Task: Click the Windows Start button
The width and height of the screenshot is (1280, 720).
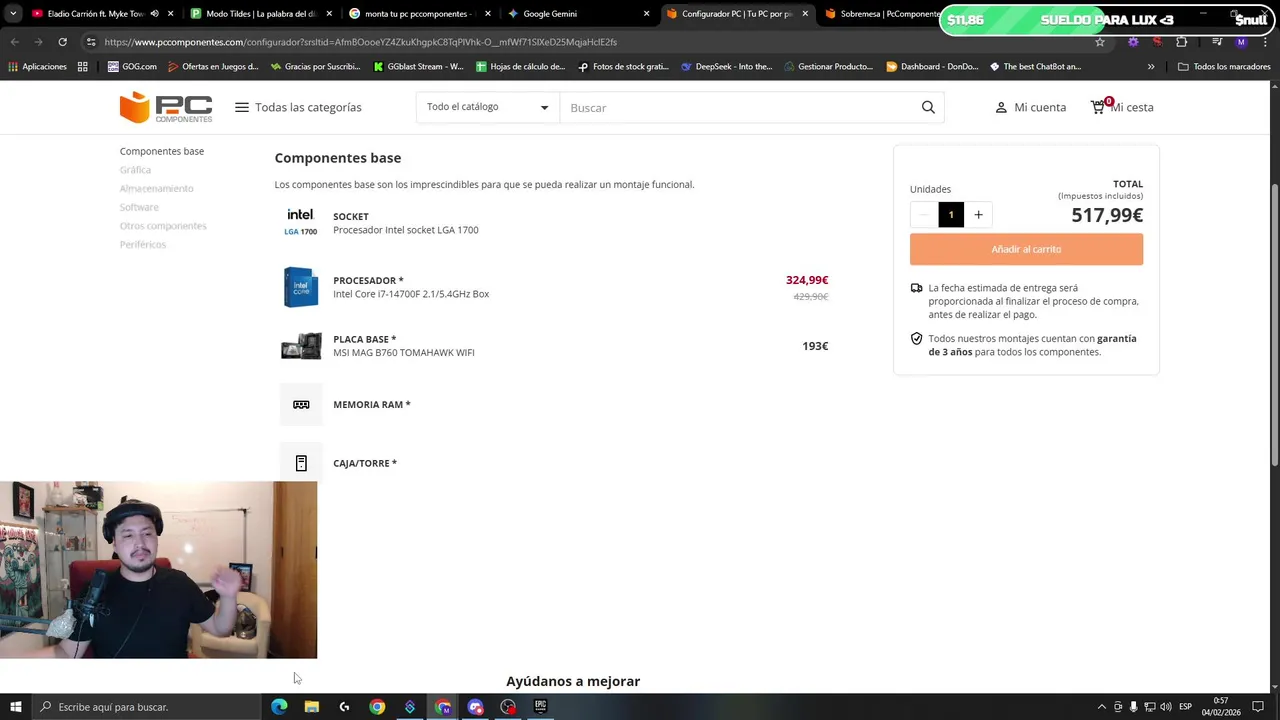Action: tap(15, 707)
